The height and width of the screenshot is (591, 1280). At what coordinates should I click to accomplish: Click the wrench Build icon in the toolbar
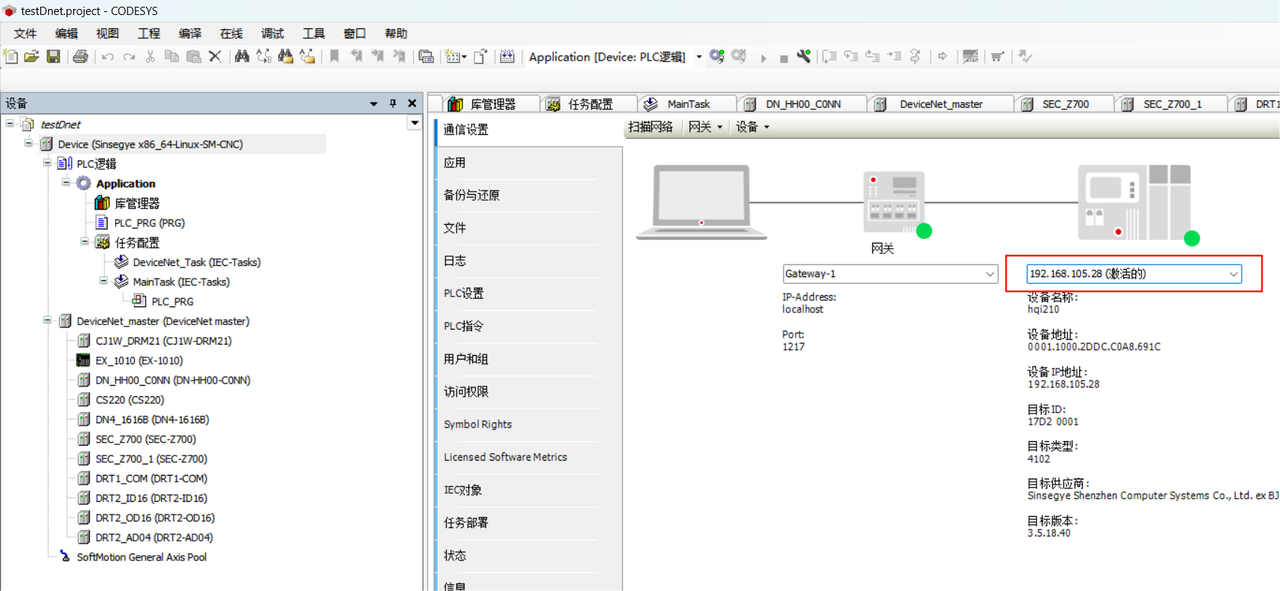803,57
